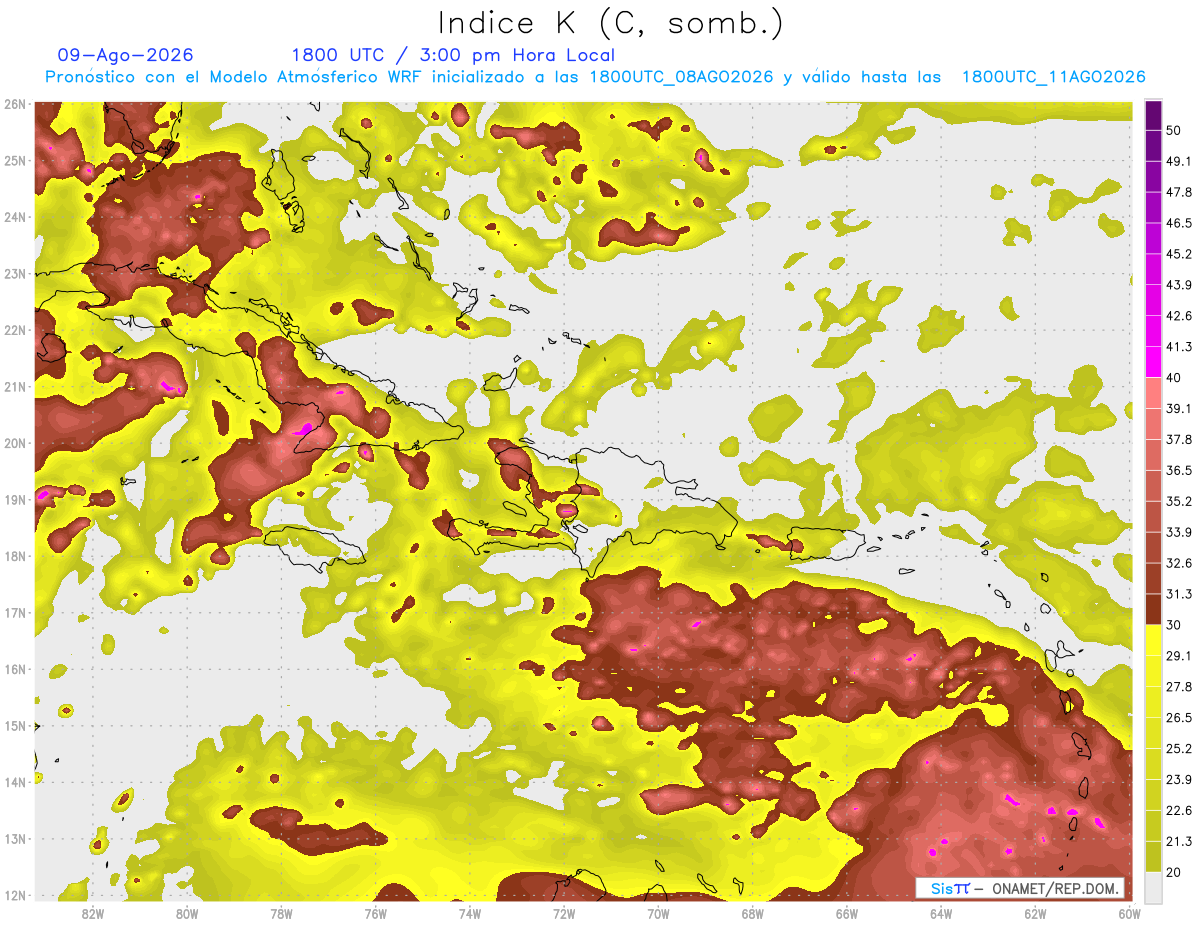Click the colorbar value 27.8
The height and width of the screenshot is (927, 1200).
tap(1179, 687)
